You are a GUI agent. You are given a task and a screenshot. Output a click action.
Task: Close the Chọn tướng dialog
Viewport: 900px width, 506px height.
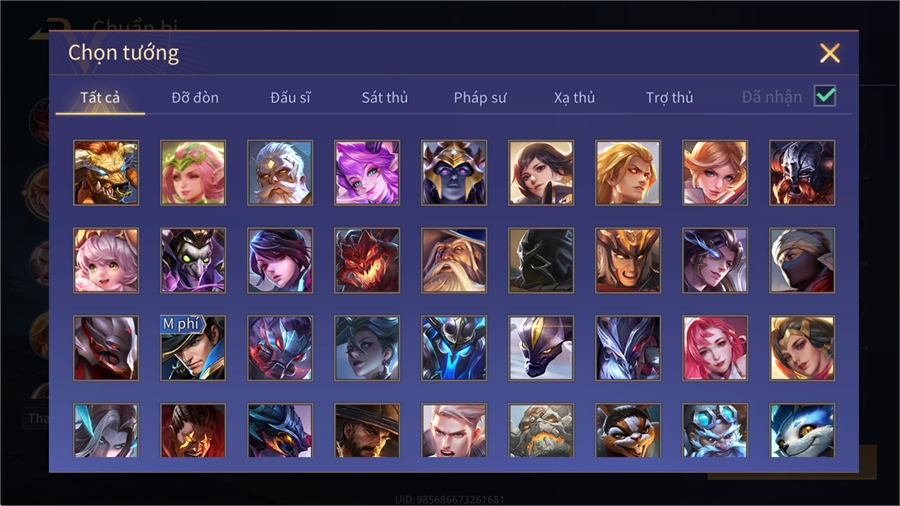(x=829, y=53)
